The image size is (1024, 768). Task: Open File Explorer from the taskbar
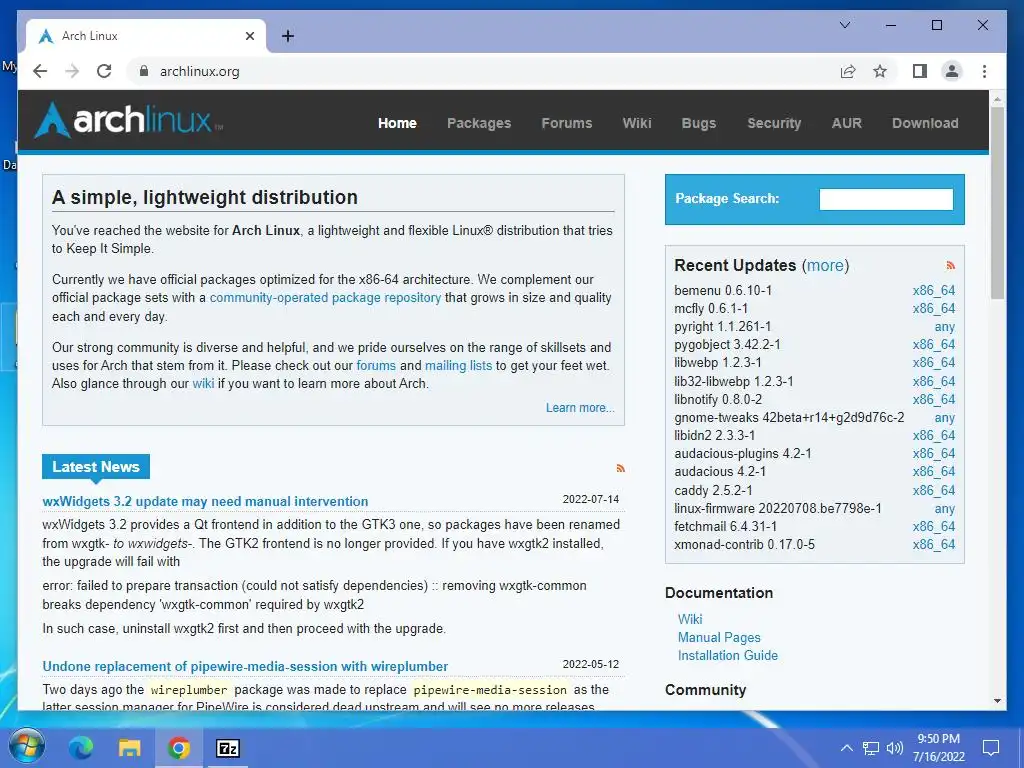pyautogui.click(x=129, y=748)
